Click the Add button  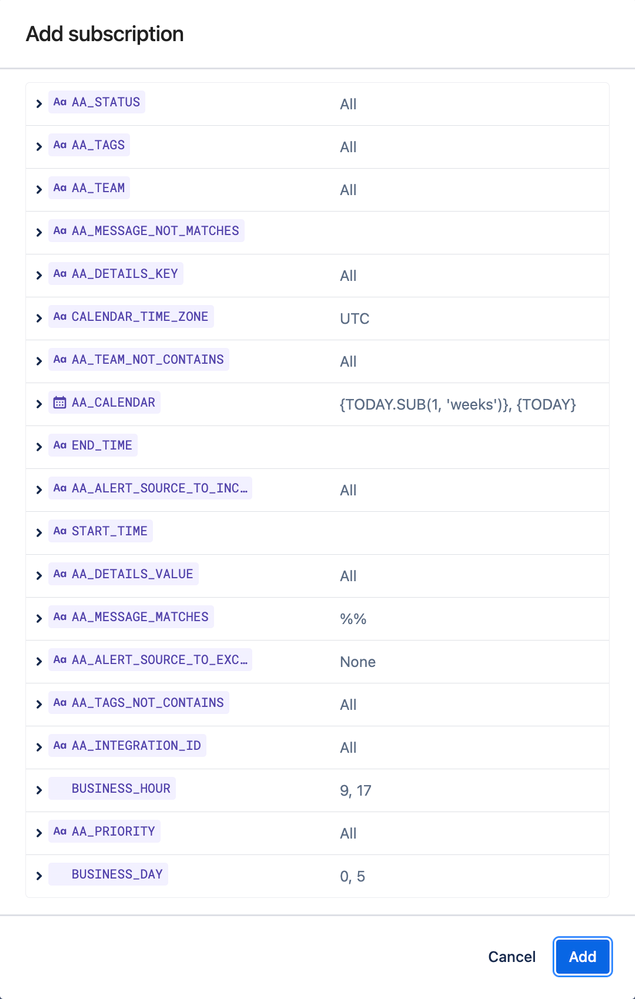coord(582,957)
